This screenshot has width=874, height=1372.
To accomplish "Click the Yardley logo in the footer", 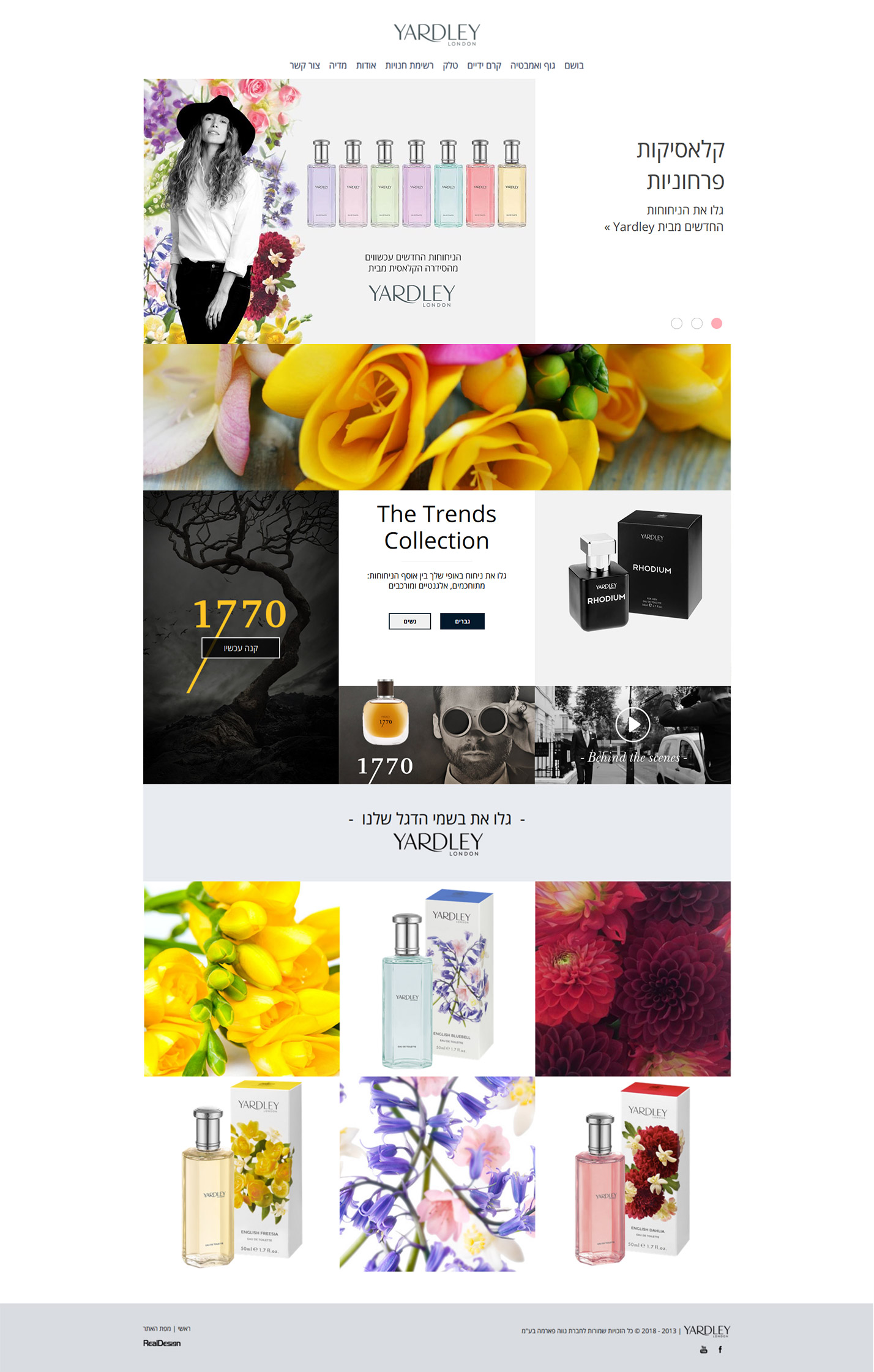I will pyautogui.click(x=707, y=1330).
